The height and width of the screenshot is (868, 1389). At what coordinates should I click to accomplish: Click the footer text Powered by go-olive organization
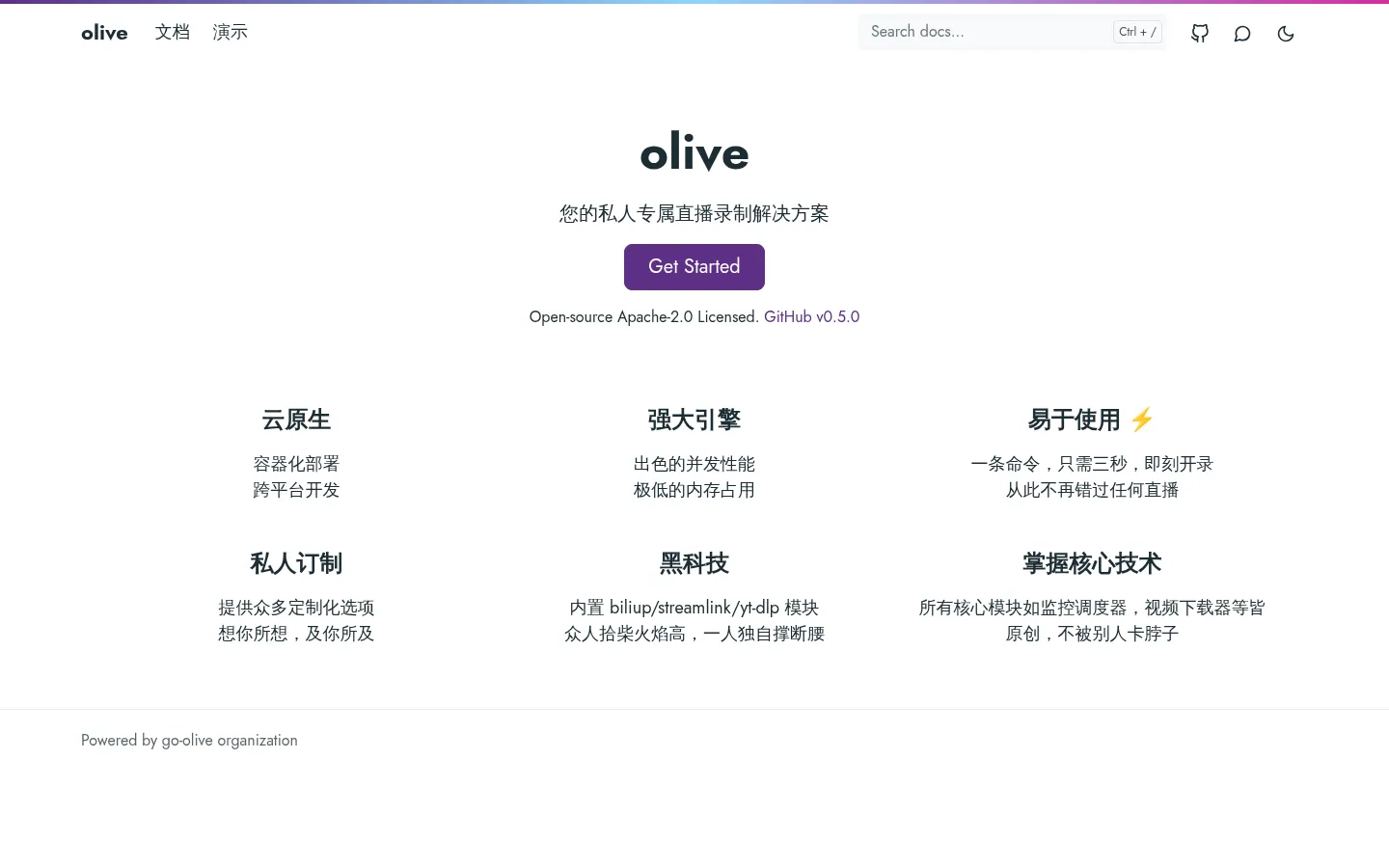[x=189, y=741]
